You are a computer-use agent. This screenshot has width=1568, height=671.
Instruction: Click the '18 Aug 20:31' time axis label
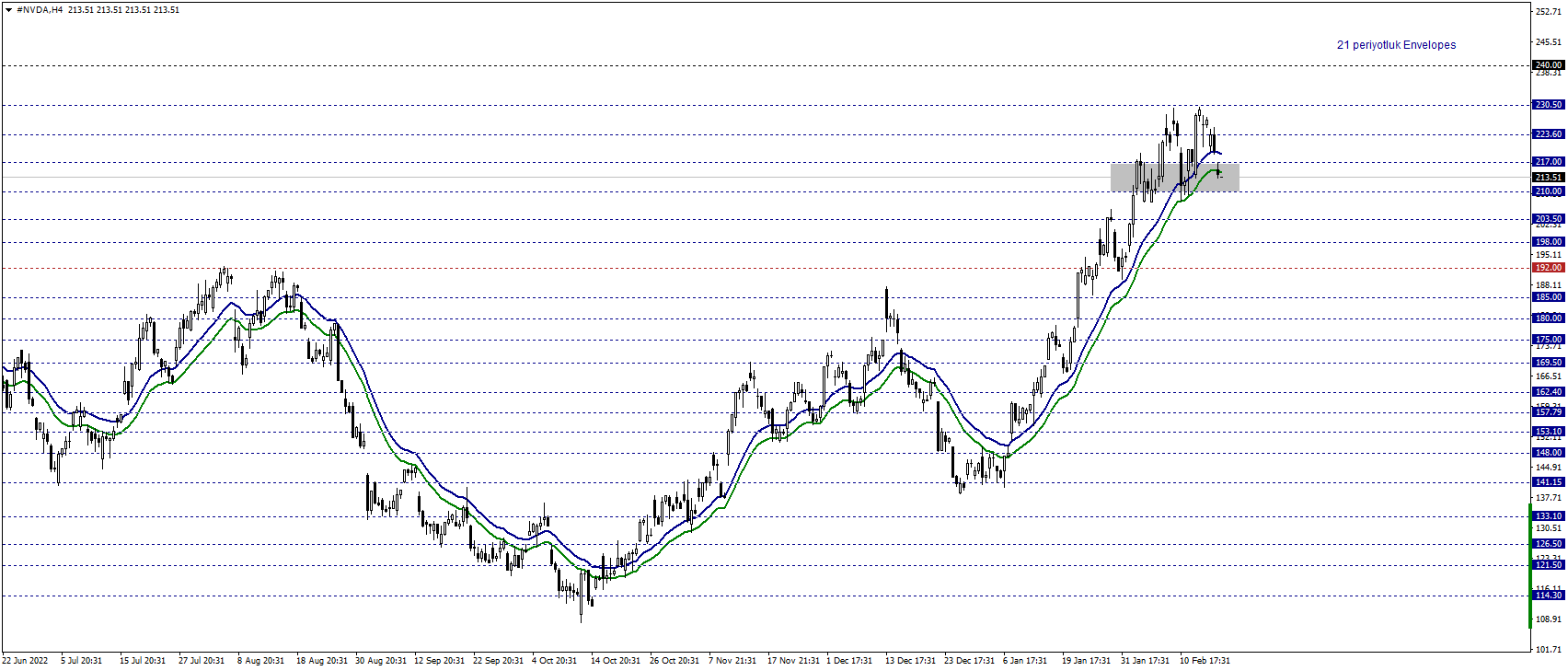click(x=322, y=661)
